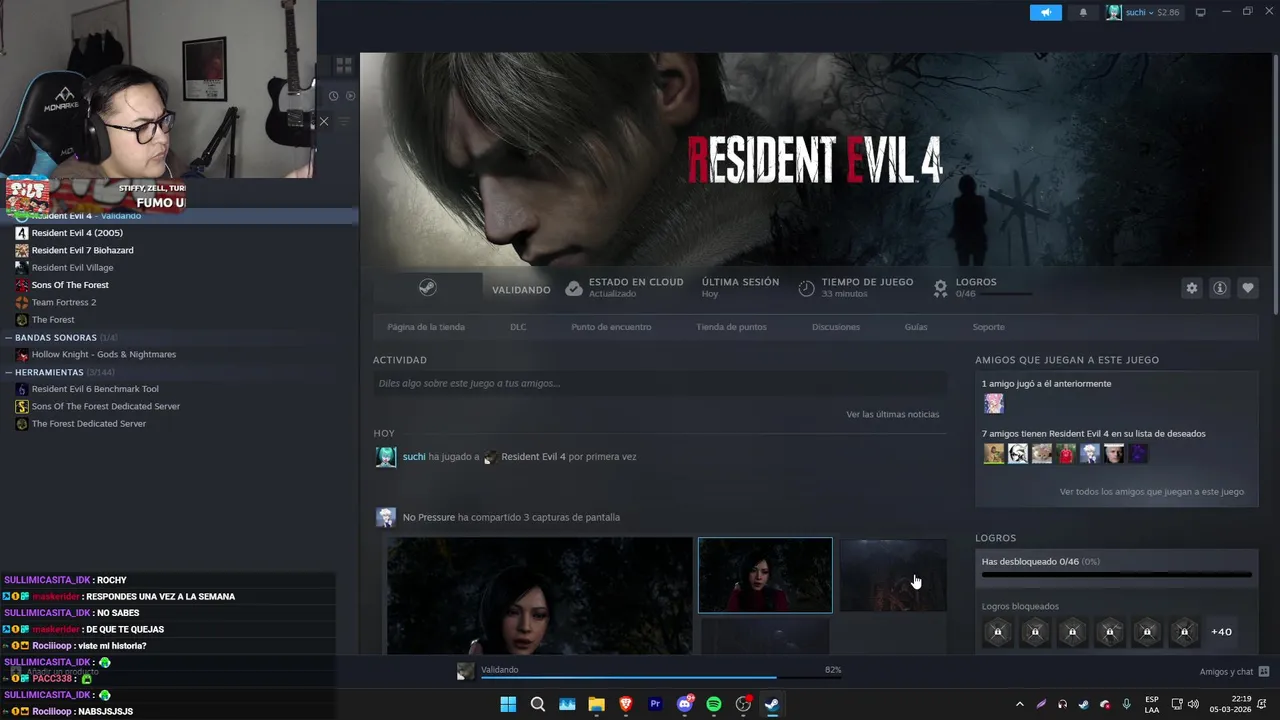This screenshot has width=1280, height=720.
Task: Clear library search X button
Action: [323, 122]
